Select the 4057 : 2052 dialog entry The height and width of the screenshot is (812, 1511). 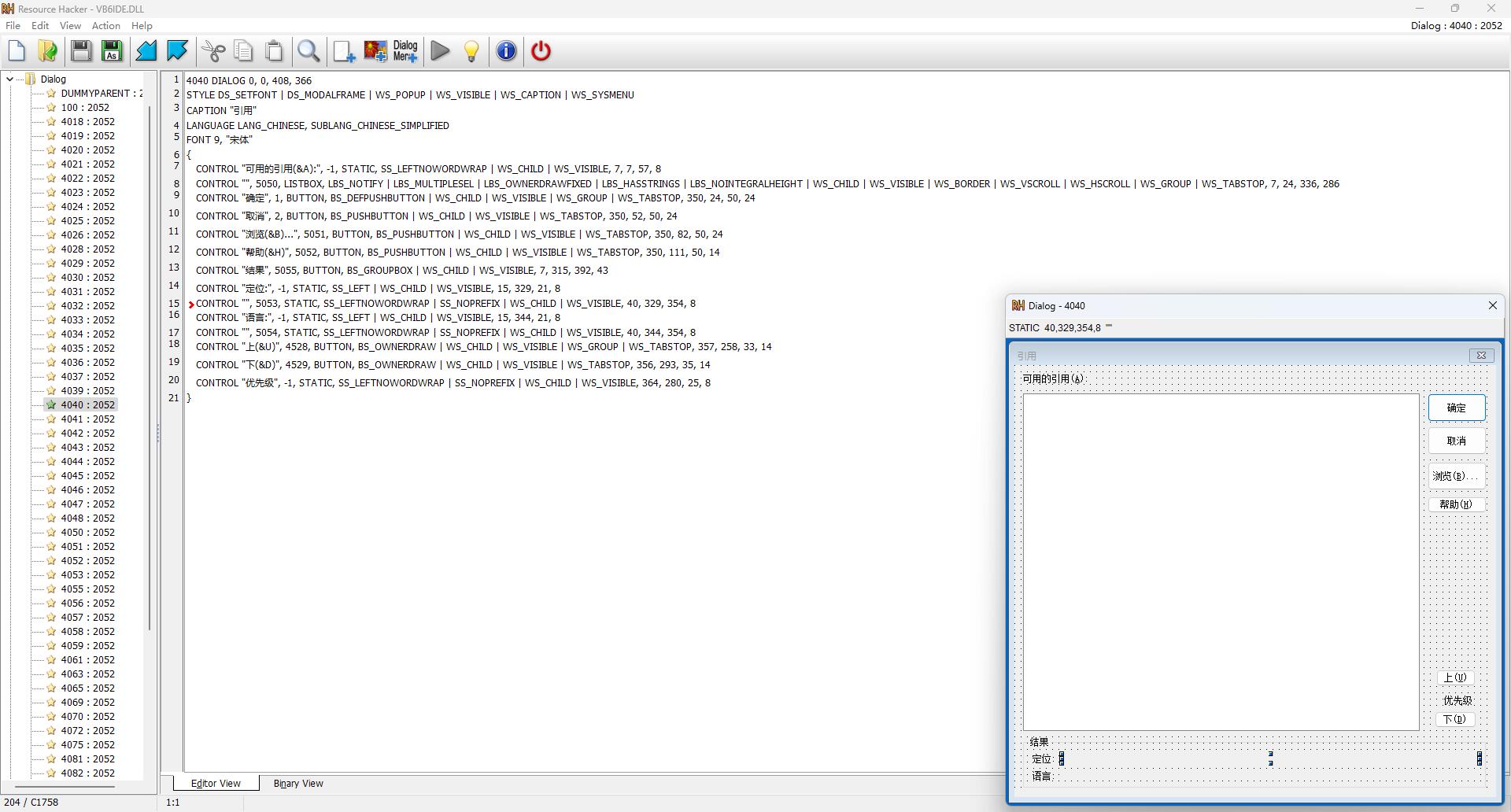[x=88, y=617]
